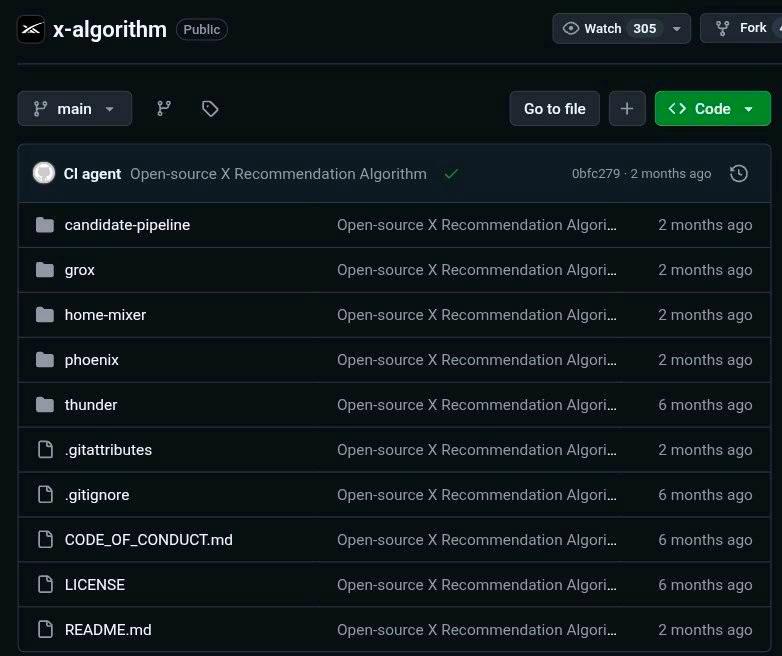The width and height of the screenshot is (782, 656).
Task: Open the README.md file
Action: (108, 630)
